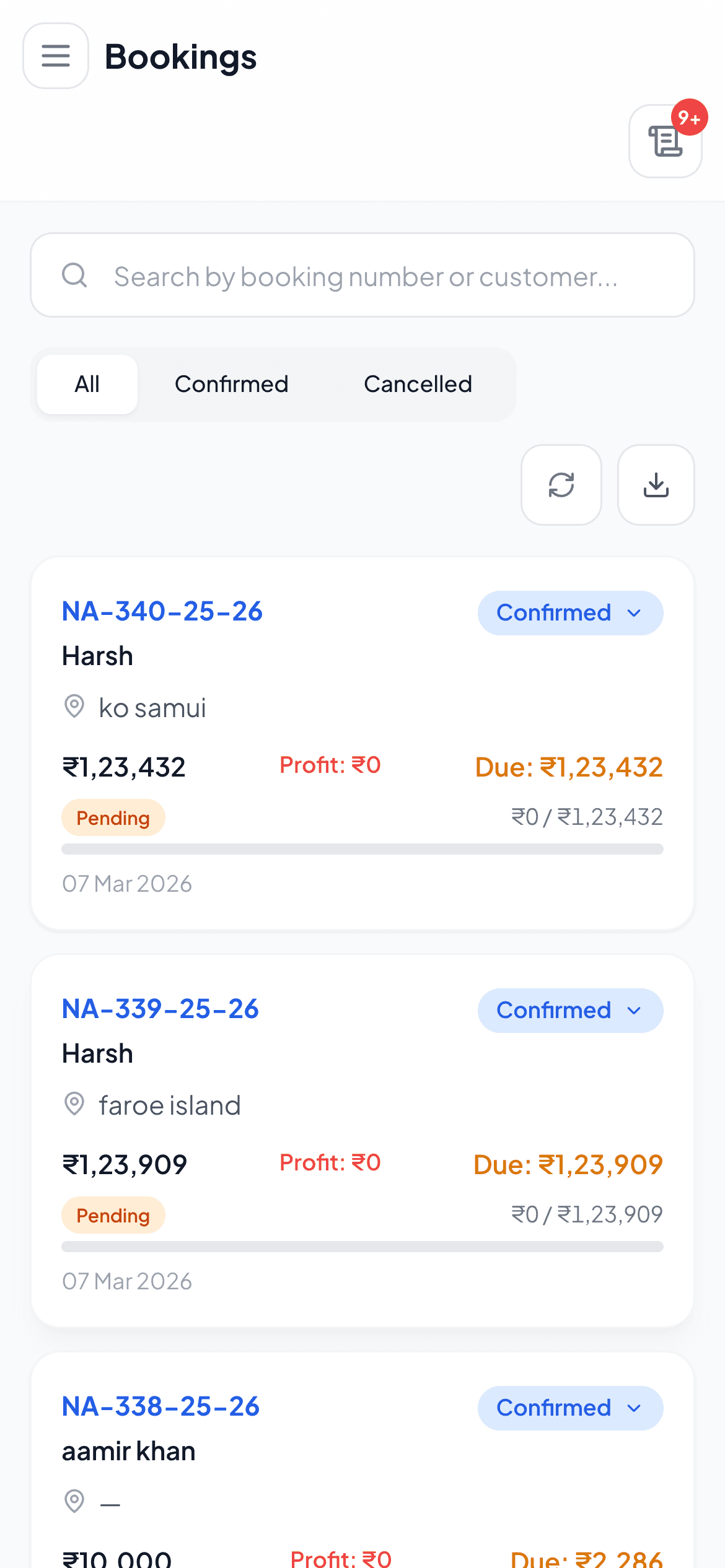Open the hamburger navigation menu
This screenshot has height=1568, width=725.
(x=56, y=56)
